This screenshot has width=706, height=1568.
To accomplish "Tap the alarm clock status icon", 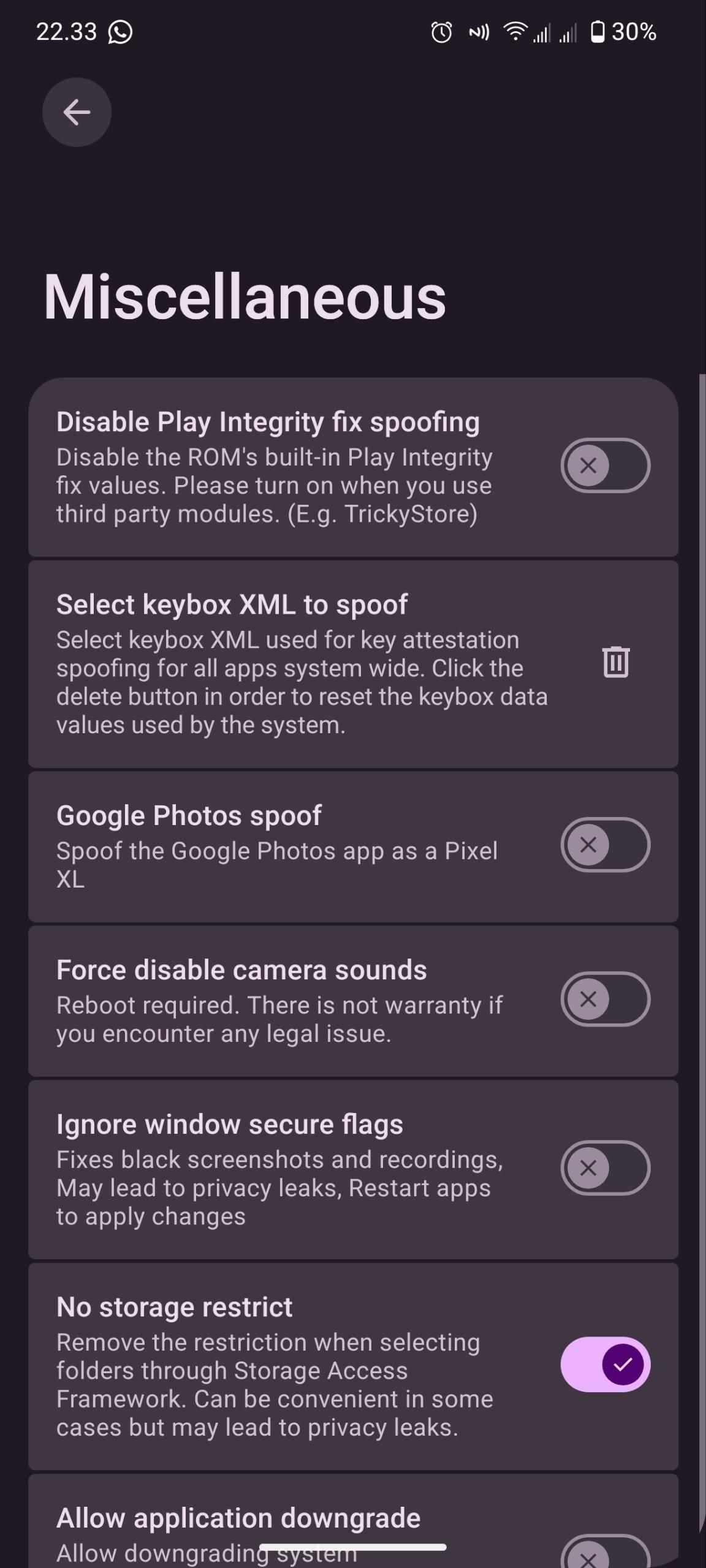I will [441, 32].
